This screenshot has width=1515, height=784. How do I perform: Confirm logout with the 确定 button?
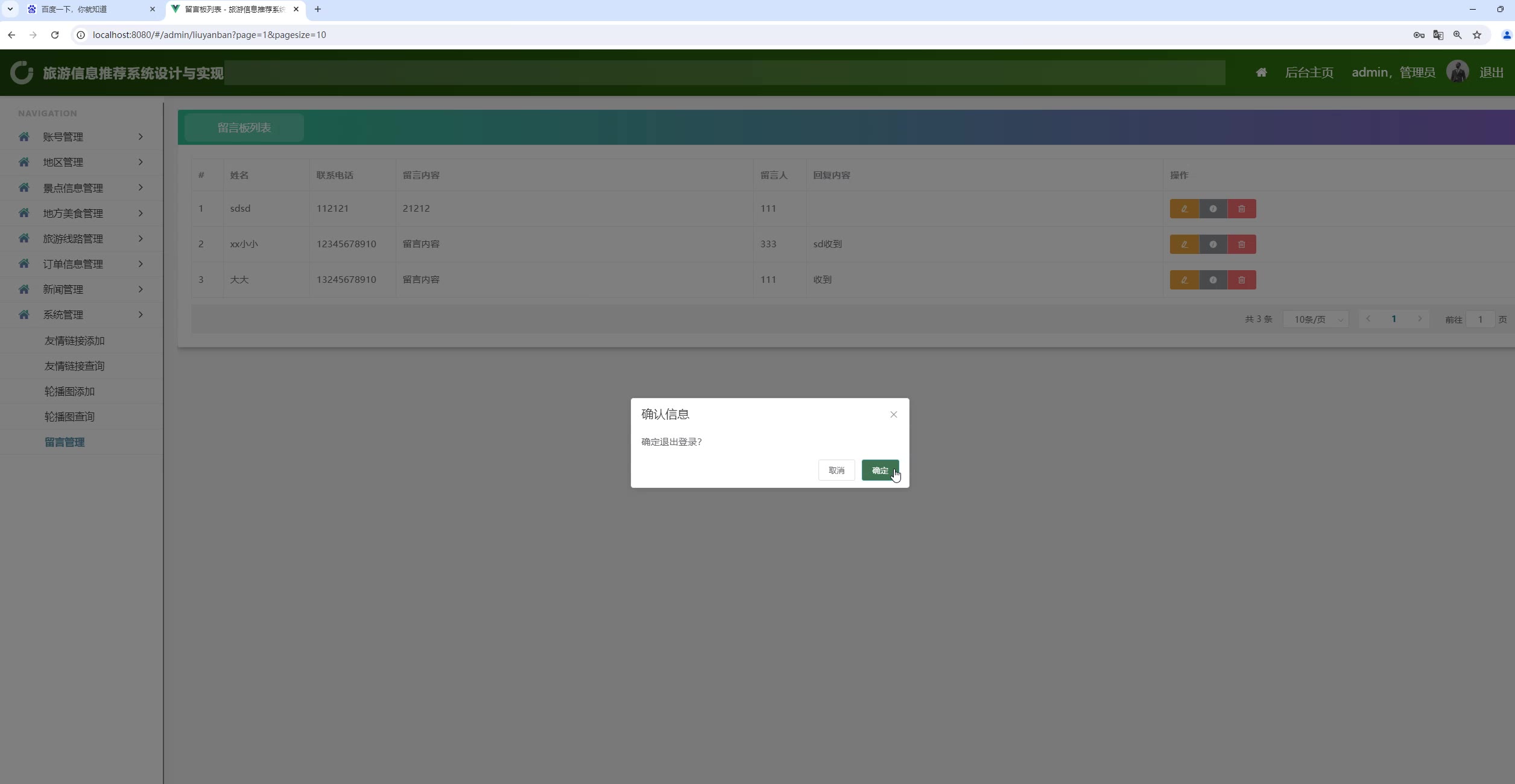point(879,470)
